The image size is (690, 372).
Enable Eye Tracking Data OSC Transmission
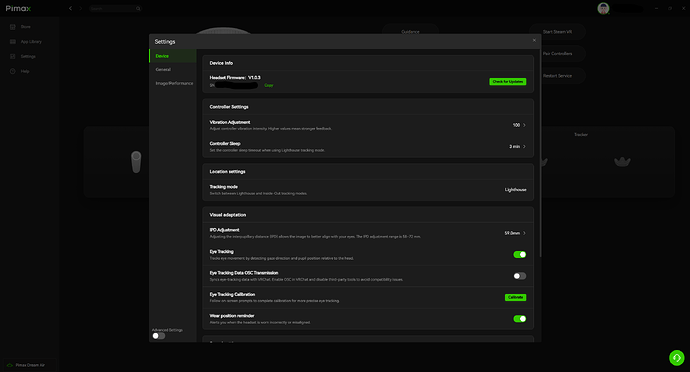[520, 276]
